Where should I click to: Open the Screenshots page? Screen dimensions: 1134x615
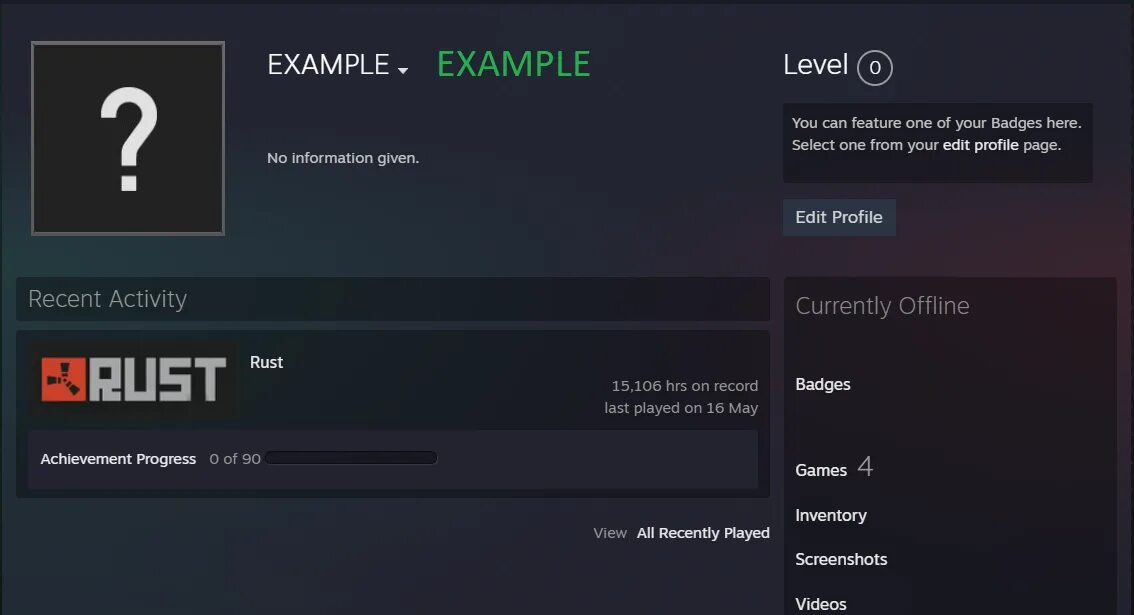[841, 559]
